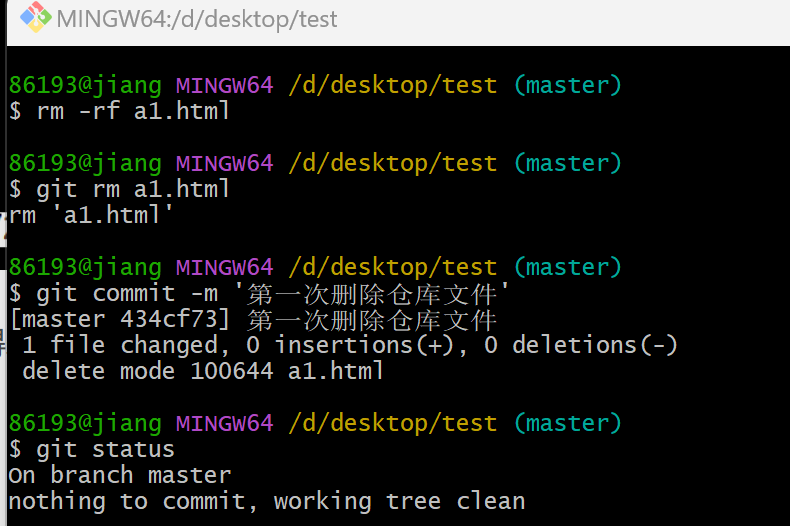The width and height of the screenshot is (790, 526).
Task: Click the prompt line above 'git commit'
Action: tap(315, 267)
